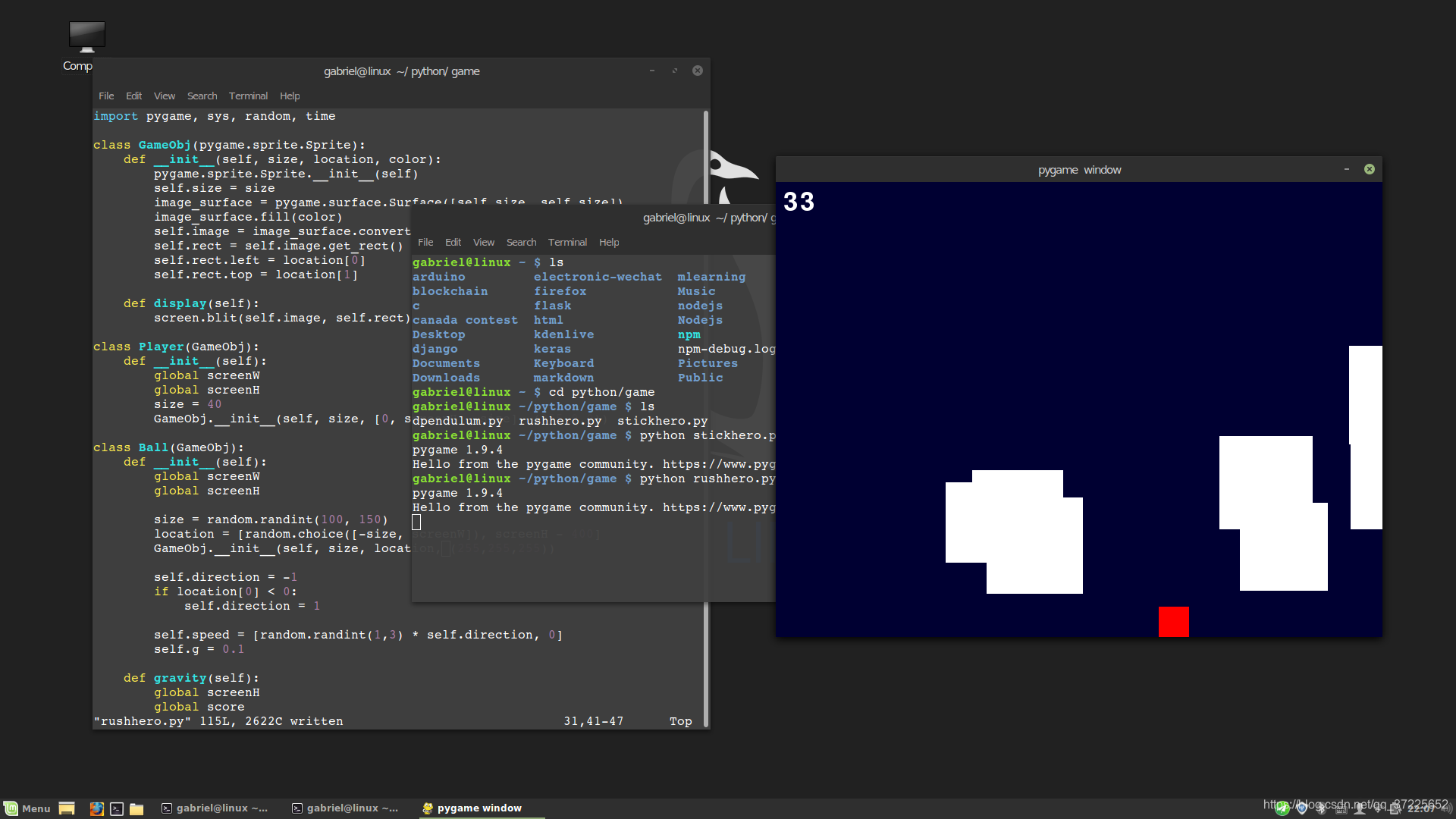Open Edit menu in the vim terminal
Viewport: 1456px width, 819px height.
click(133, 96)
